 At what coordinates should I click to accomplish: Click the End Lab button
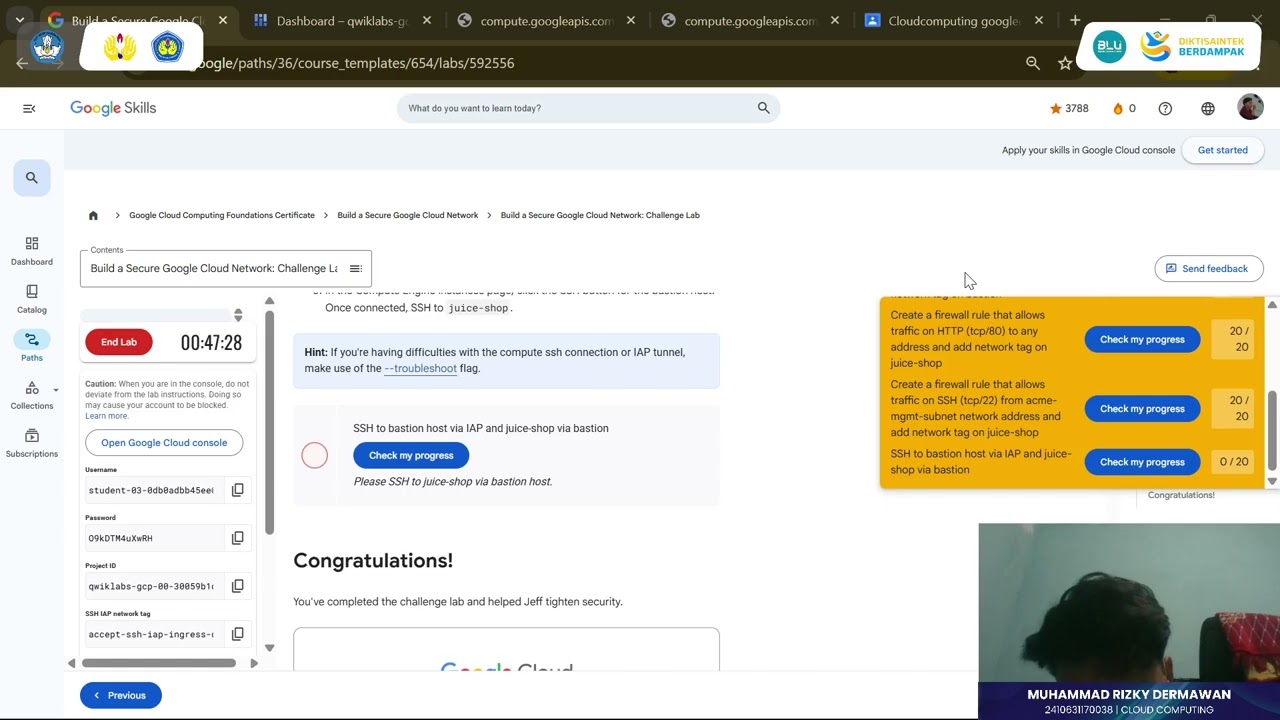(x=119, y=342)
